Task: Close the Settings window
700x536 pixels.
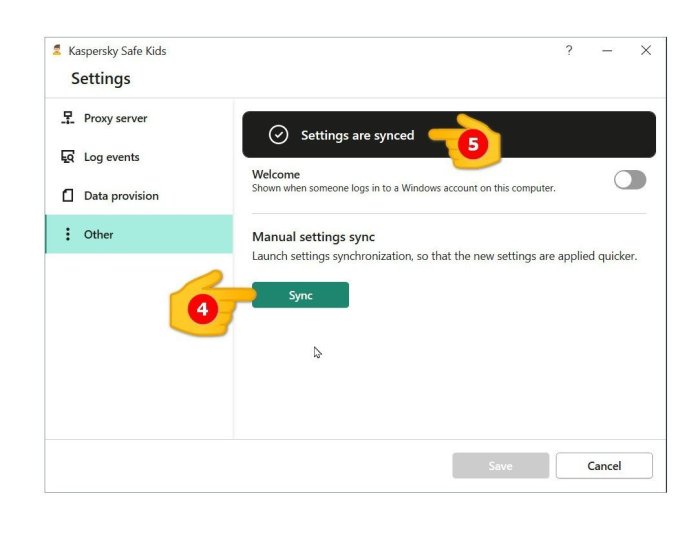Action: point(646,50)
